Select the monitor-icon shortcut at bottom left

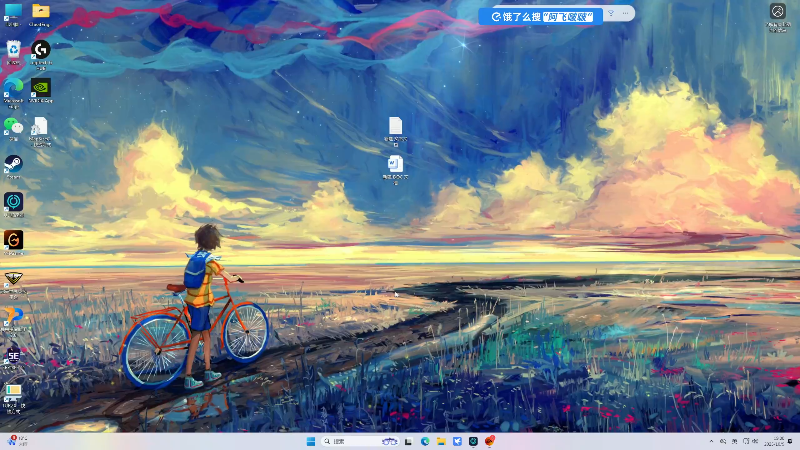[13, 398]
